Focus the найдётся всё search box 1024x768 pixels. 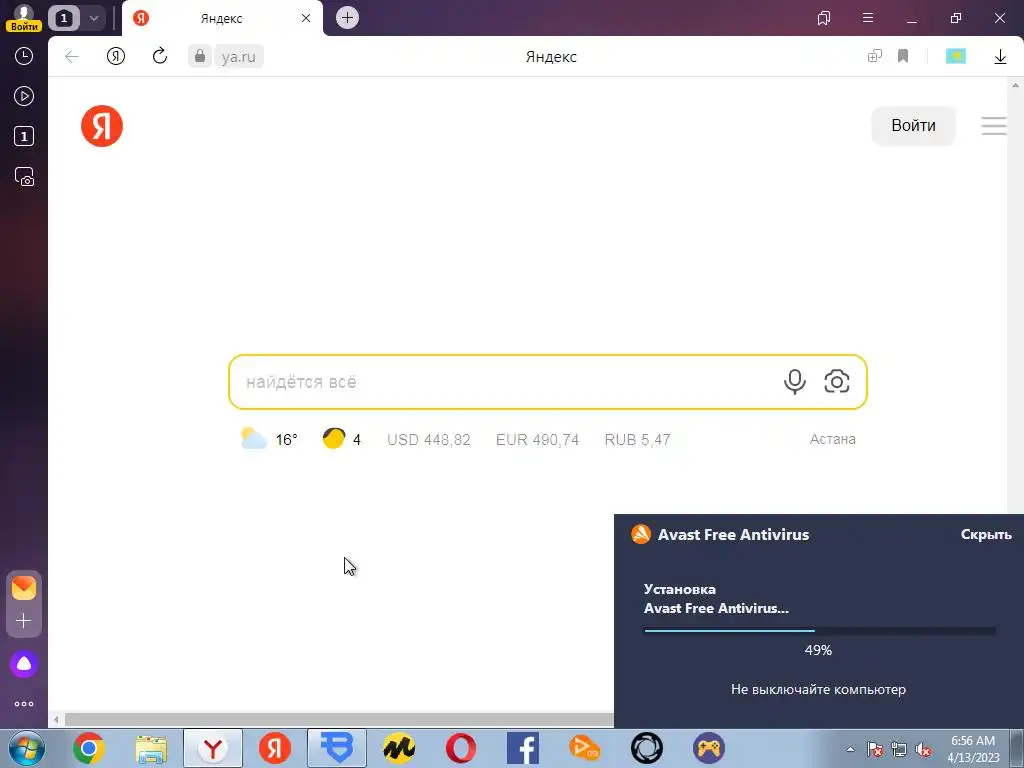[x=509, y=382]
